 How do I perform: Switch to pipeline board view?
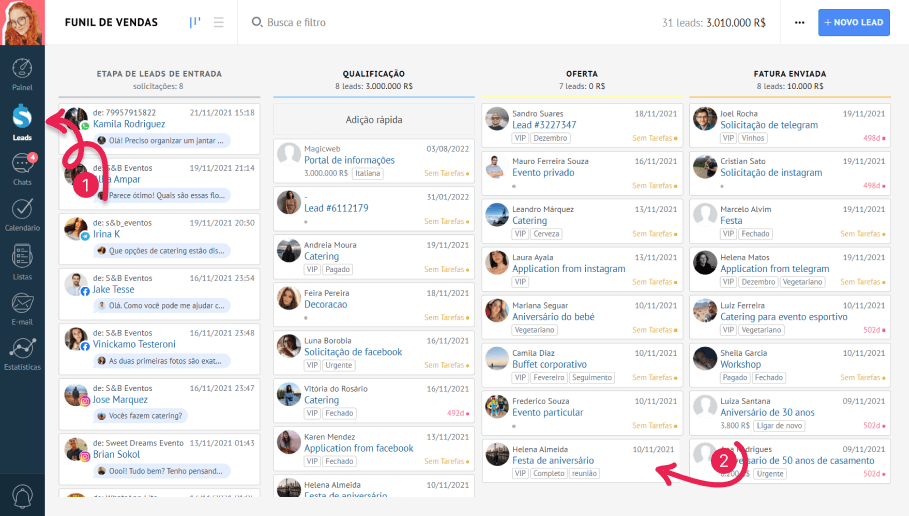[195, 22]
